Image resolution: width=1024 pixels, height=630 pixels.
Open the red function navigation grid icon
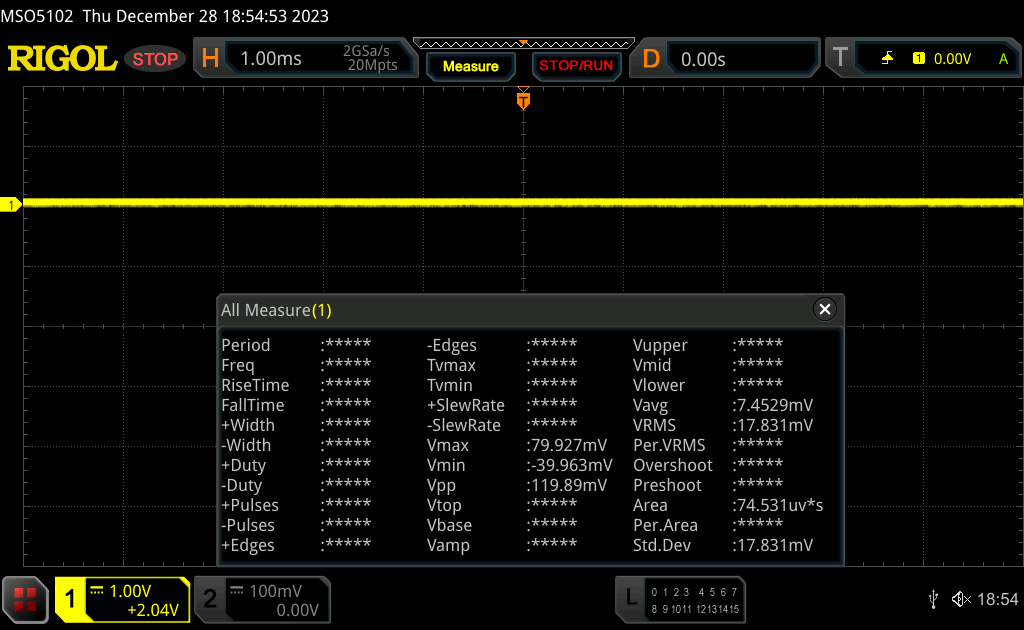[x=25, y=599]
